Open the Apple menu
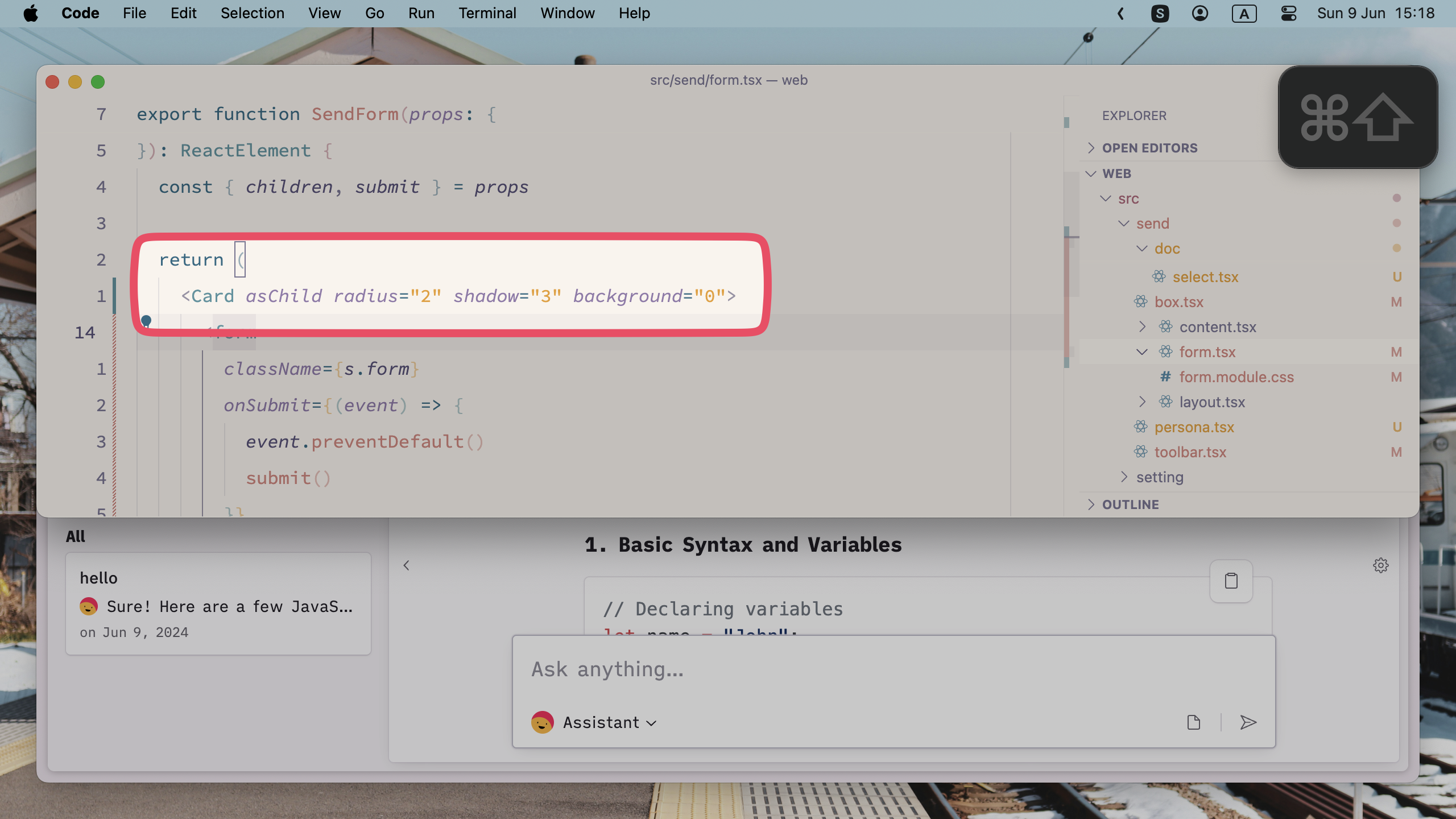This screenshot has height=819, width=1456. click(x=31, y=13)
